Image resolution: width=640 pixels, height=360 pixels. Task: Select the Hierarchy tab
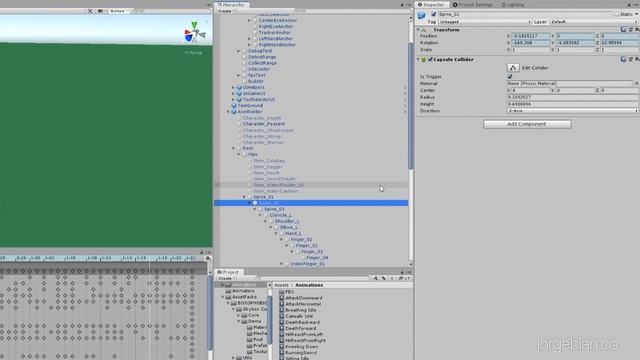coord(231,4)
